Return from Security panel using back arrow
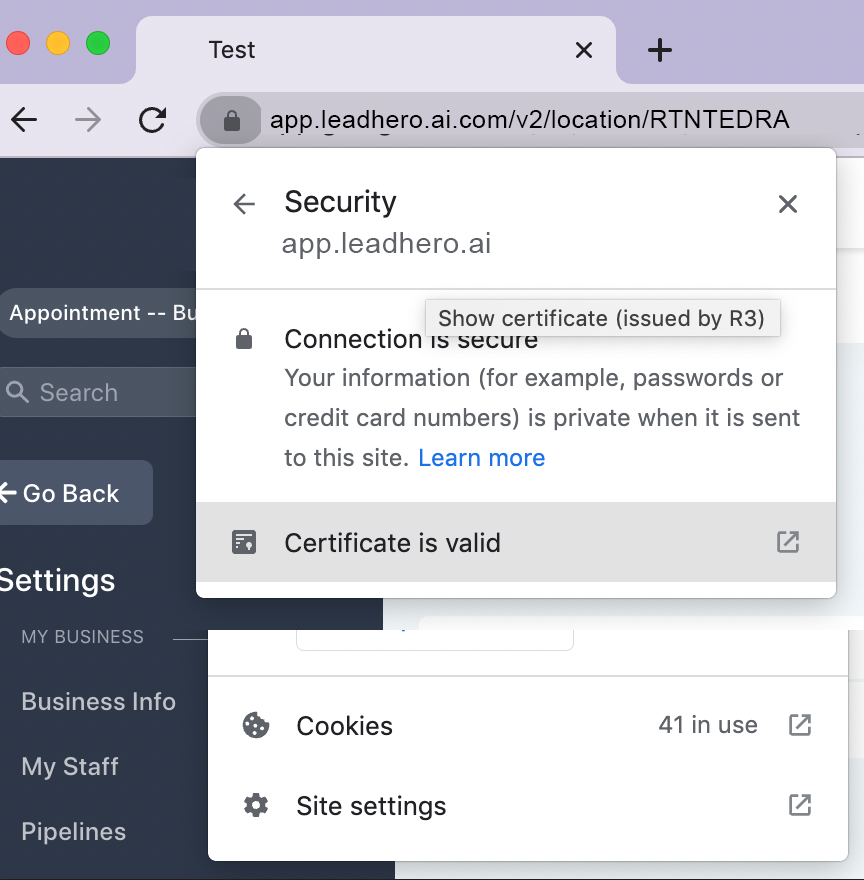This screenshot has height=880, width=864. tap(244, 204)
